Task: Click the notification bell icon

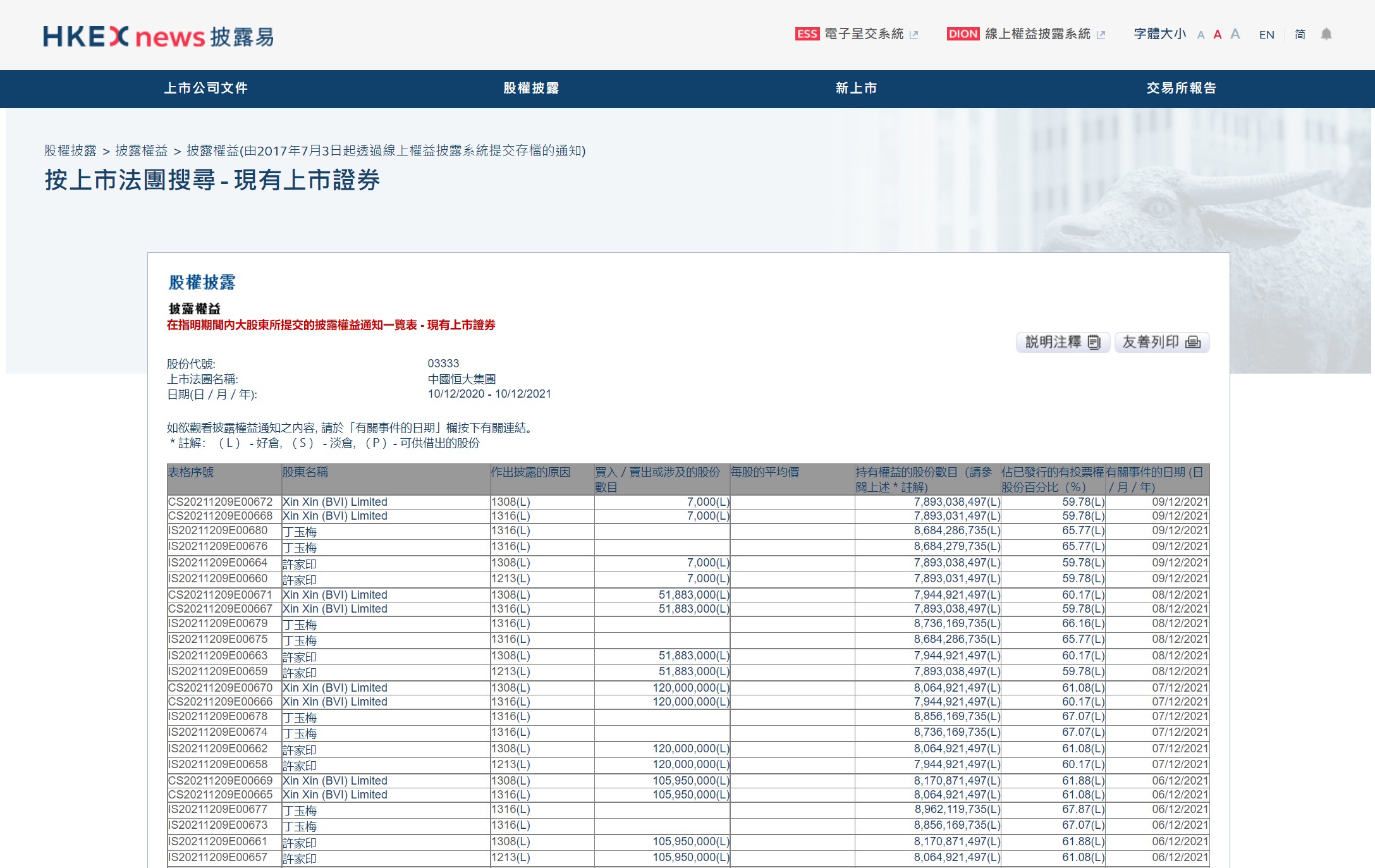Action: click(1326, 34)
